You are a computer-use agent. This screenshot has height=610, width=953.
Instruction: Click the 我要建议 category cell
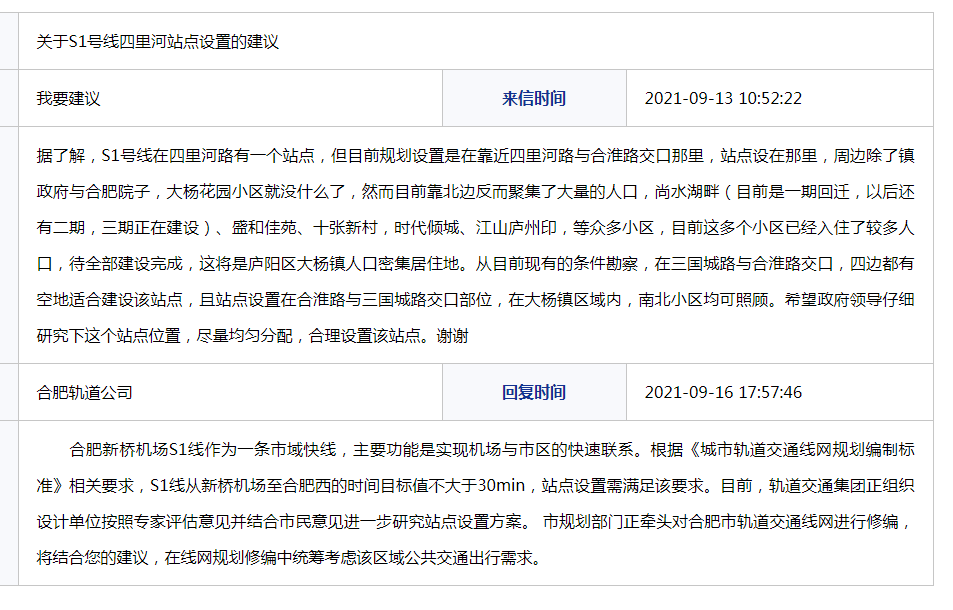pos(69,99)
